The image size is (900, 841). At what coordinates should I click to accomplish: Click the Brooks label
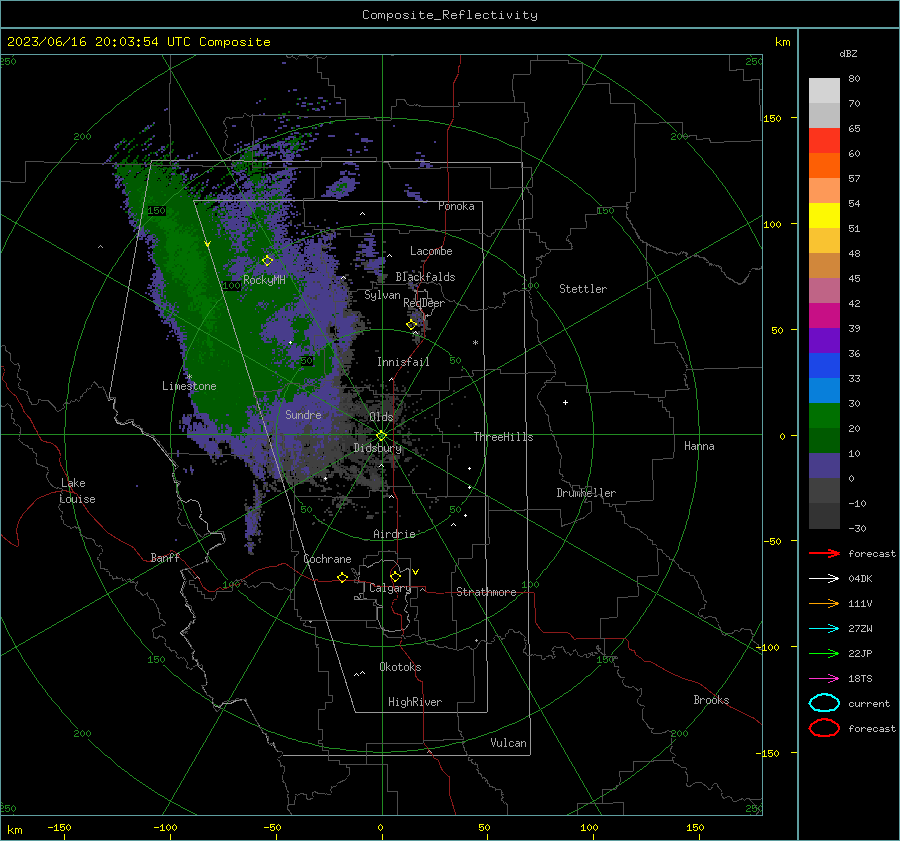(711, 700)
